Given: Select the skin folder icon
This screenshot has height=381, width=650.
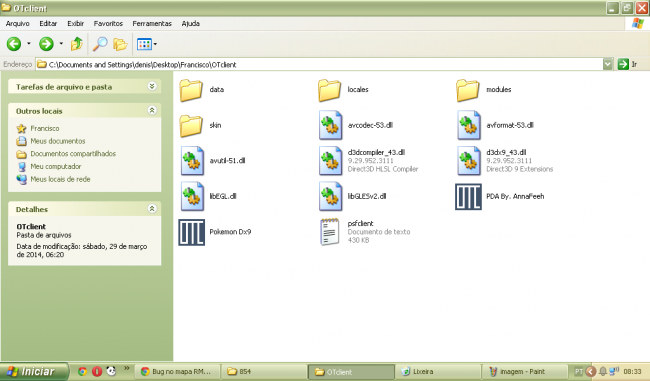Looking at the screenshot, I should point(191,126).
